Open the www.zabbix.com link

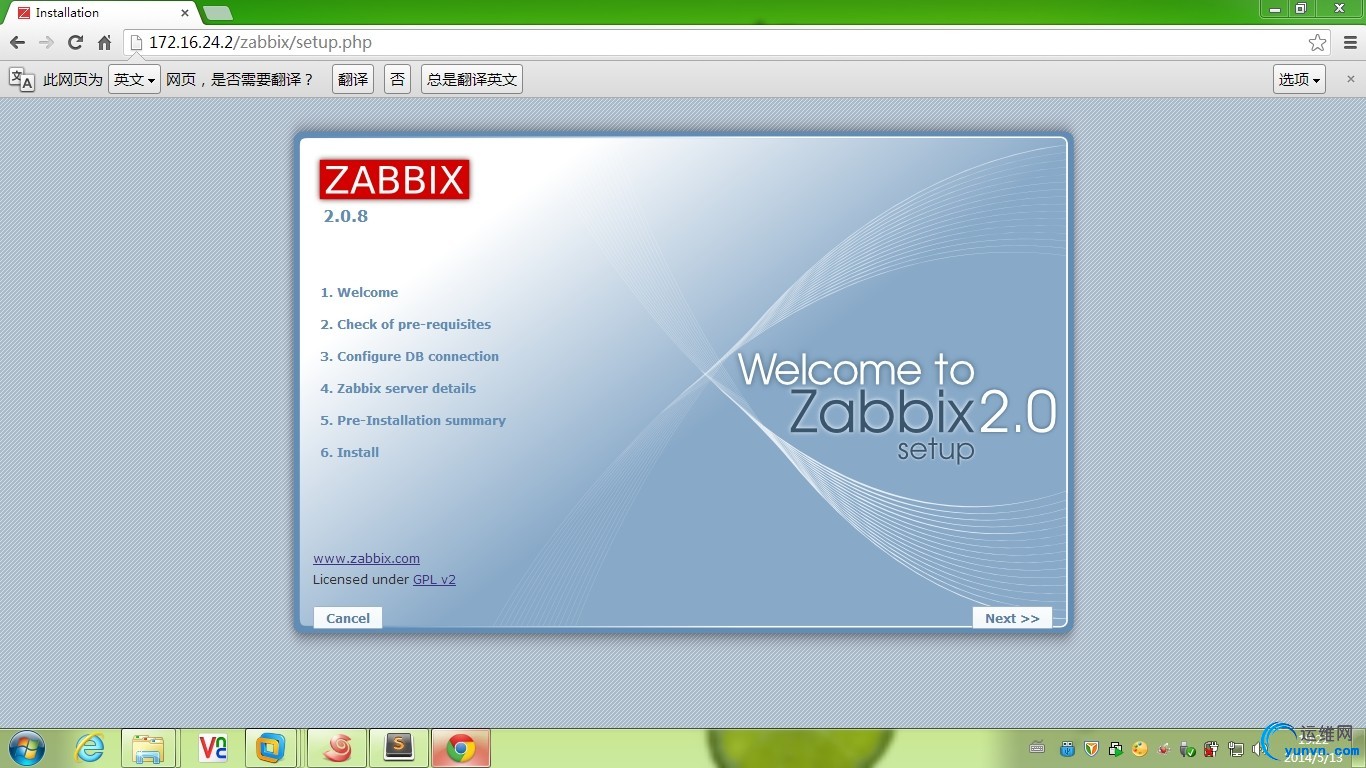point(366,559)
